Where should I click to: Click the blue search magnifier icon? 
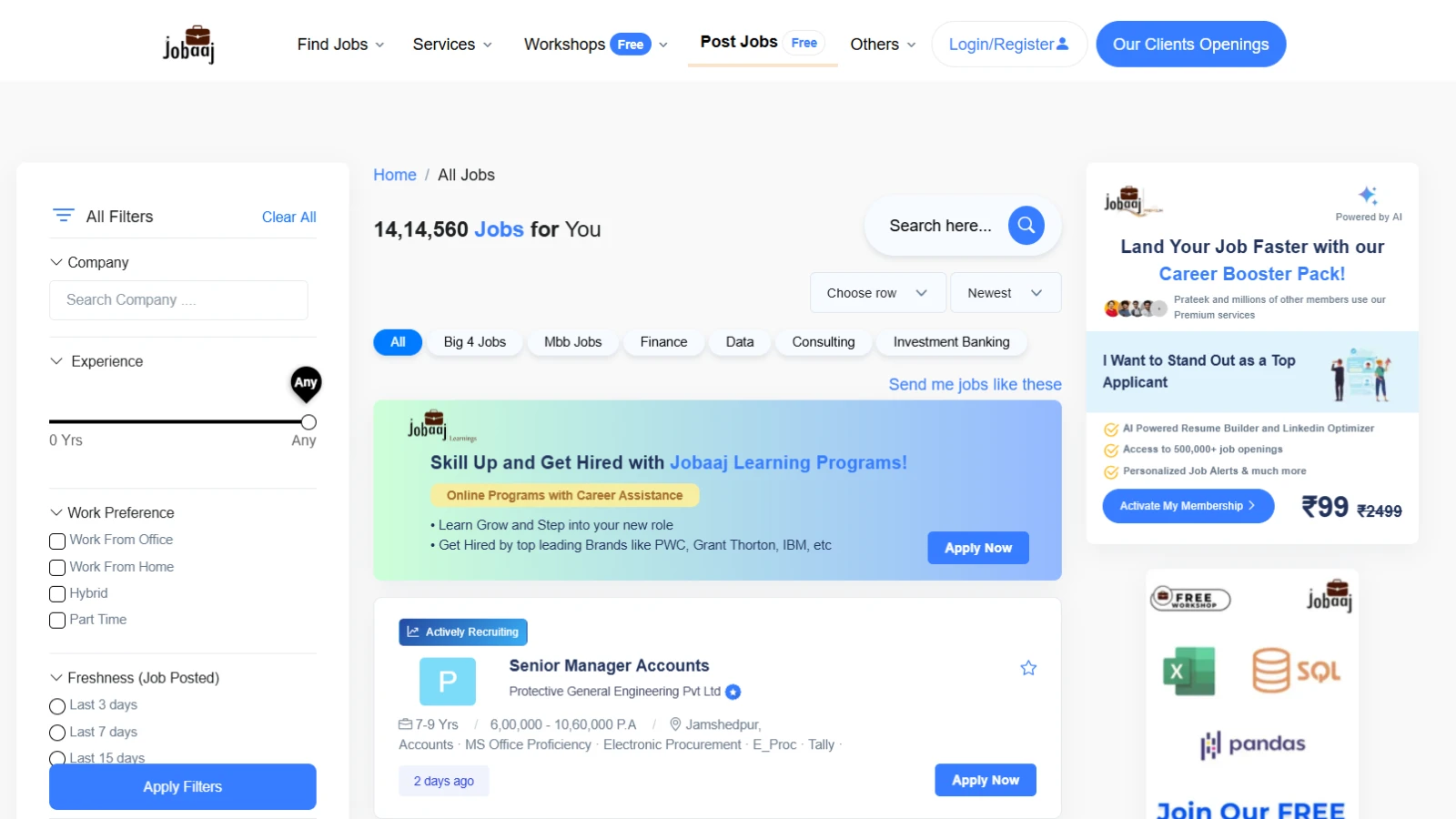pyautogui.click(x=1026, y=226)
